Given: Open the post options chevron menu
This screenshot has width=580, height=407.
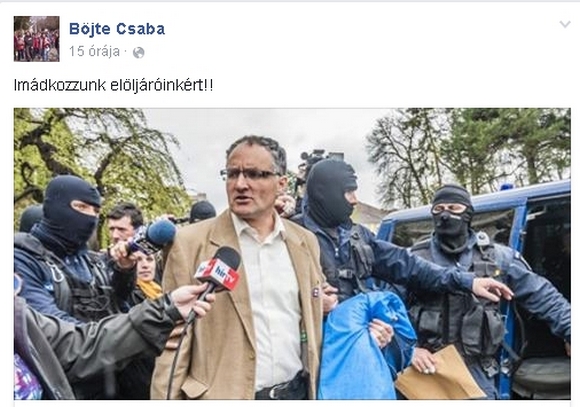Looking at the screenshot, I should pyautogui.click(x=565, y=25).
